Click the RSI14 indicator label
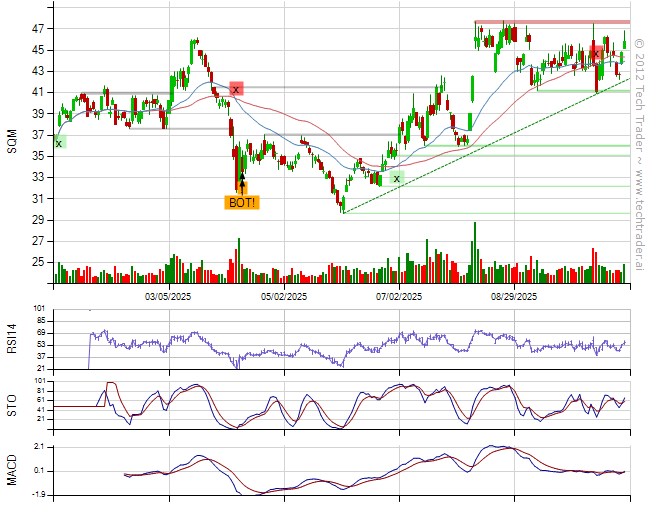 [x=12, y=336]
